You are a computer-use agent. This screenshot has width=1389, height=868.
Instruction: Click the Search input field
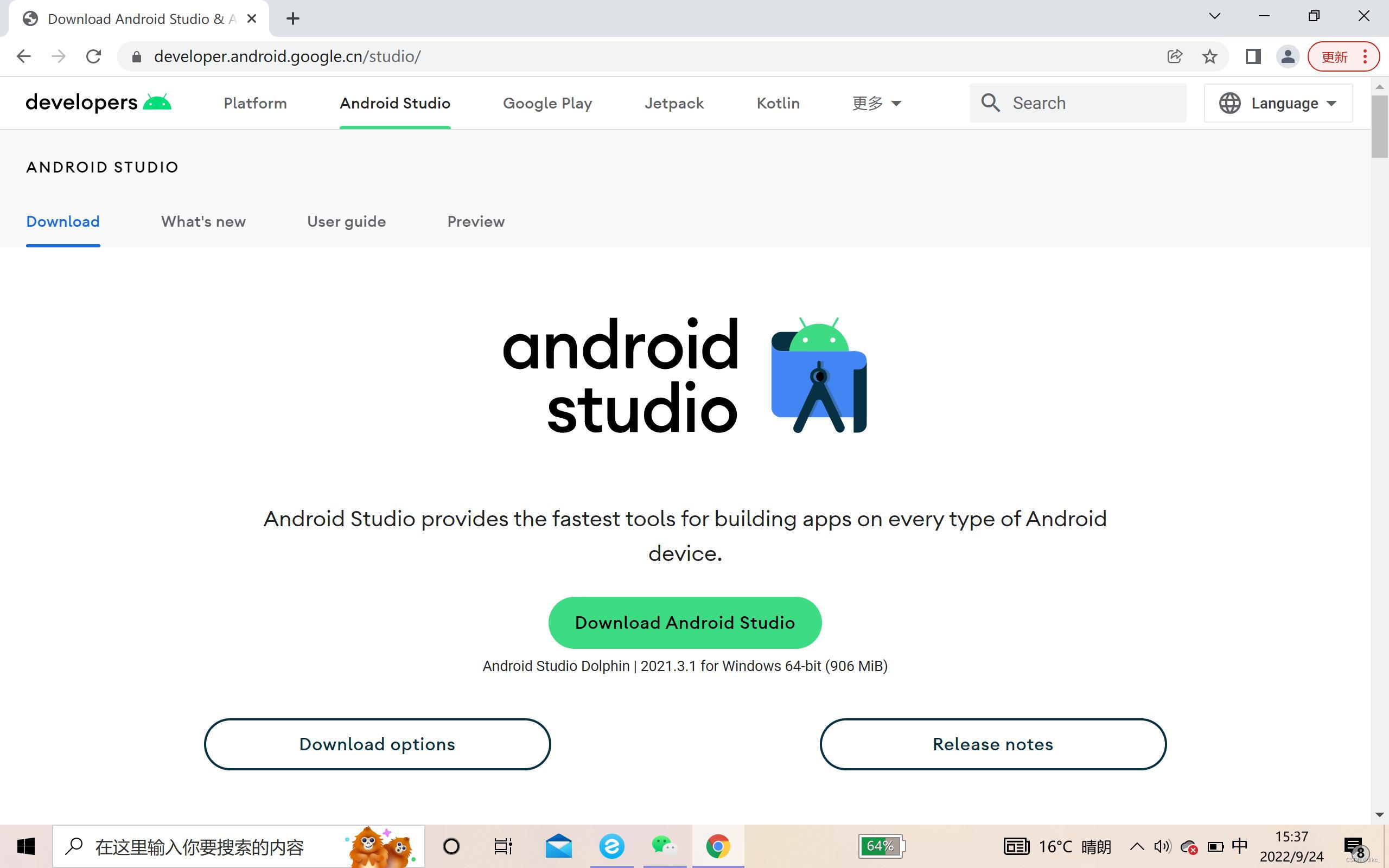point(1078,103)
